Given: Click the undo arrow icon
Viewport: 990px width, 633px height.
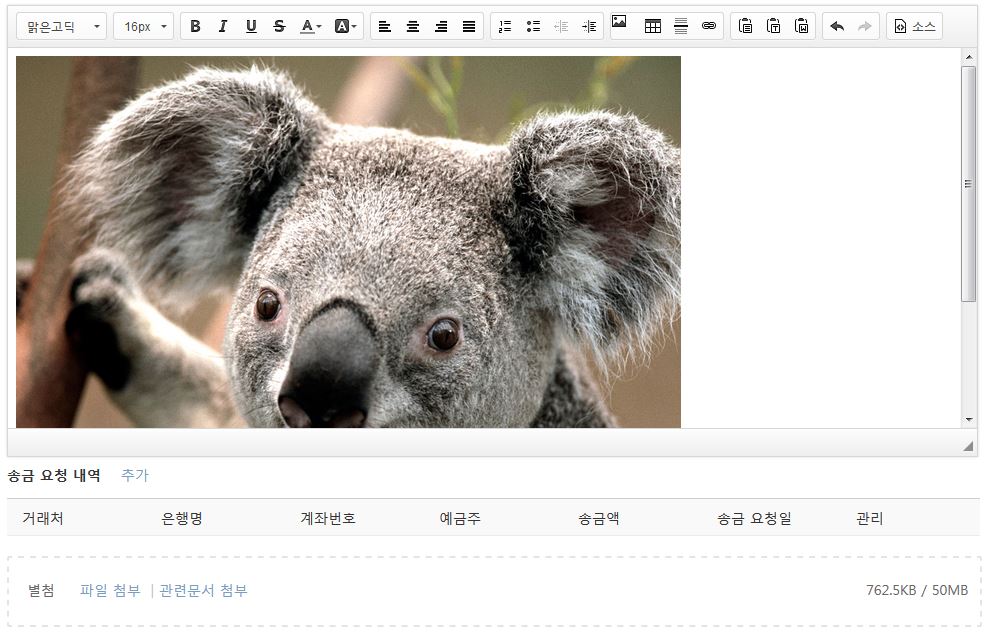Looking at the screenshot, I should [837, 27].
